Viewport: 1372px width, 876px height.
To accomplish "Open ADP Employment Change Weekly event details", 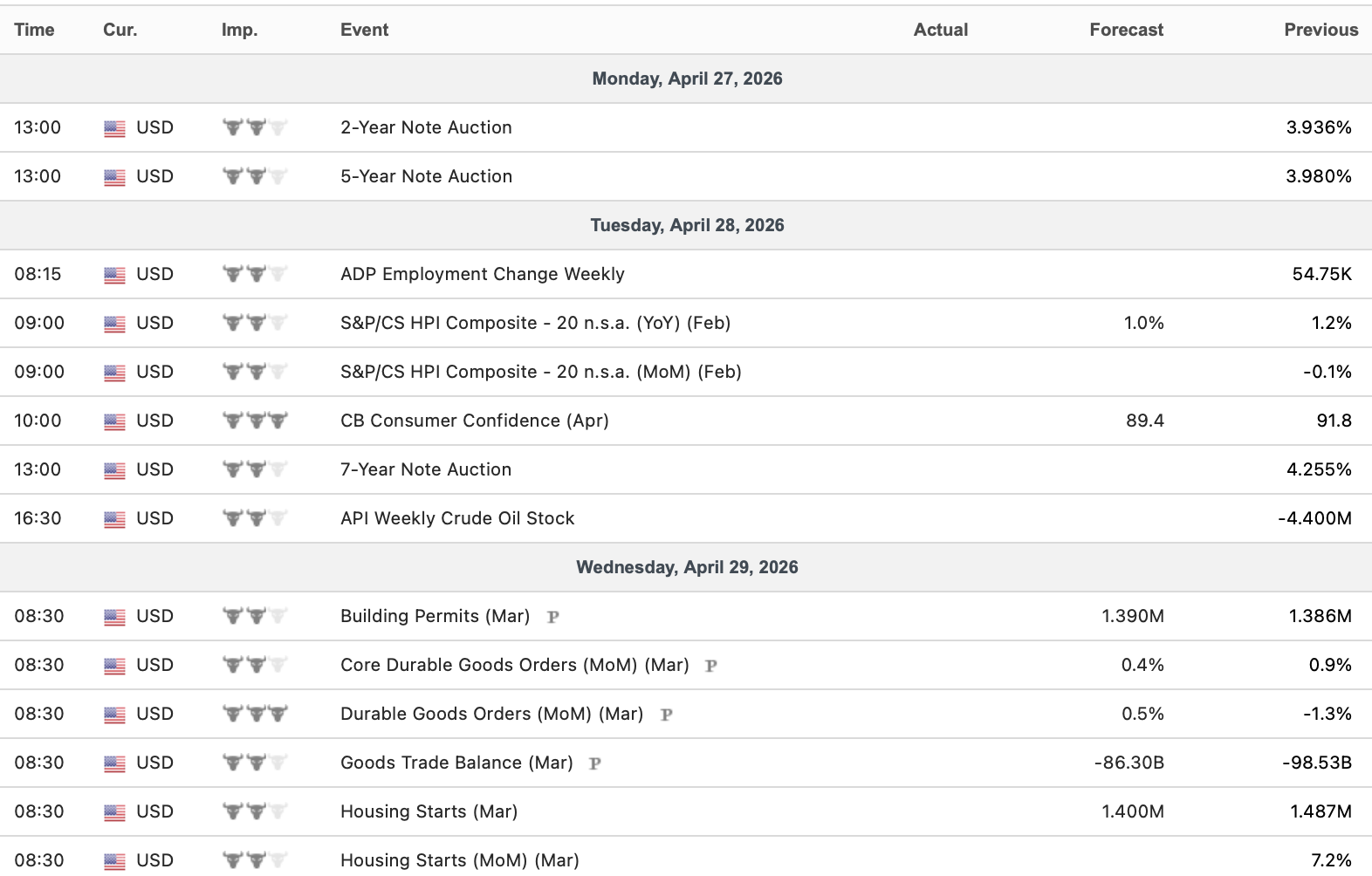I will (x=482, y=274).
